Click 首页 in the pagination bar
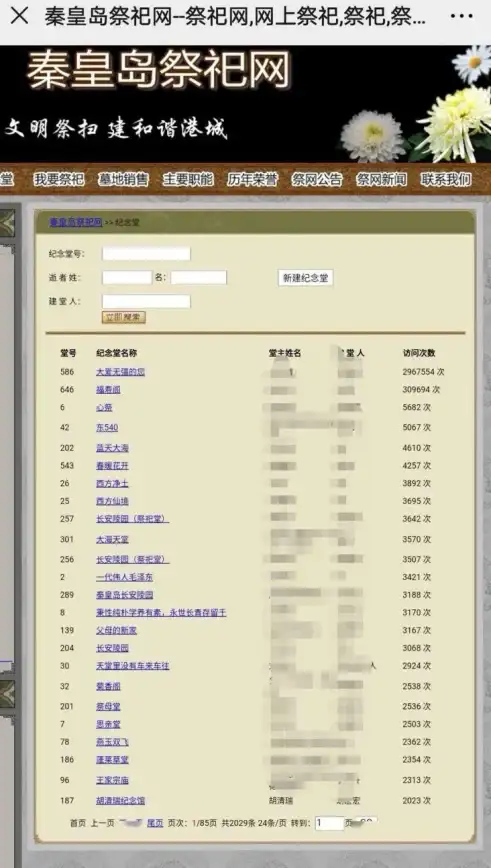Image resolution: width=491 pixels, height=868 pixels. click(x=78, y=823)
